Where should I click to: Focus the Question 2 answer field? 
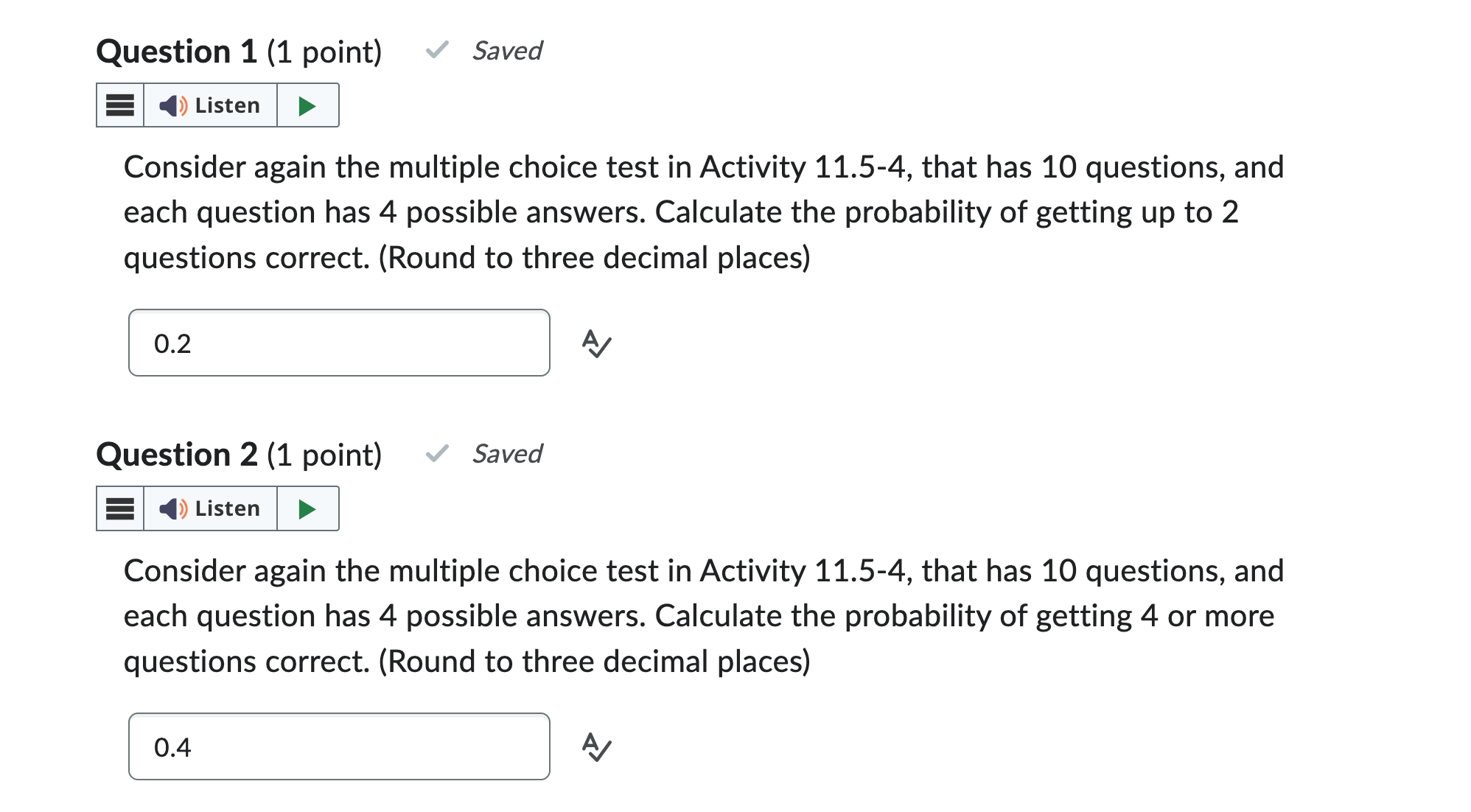[x=339, y=747]
